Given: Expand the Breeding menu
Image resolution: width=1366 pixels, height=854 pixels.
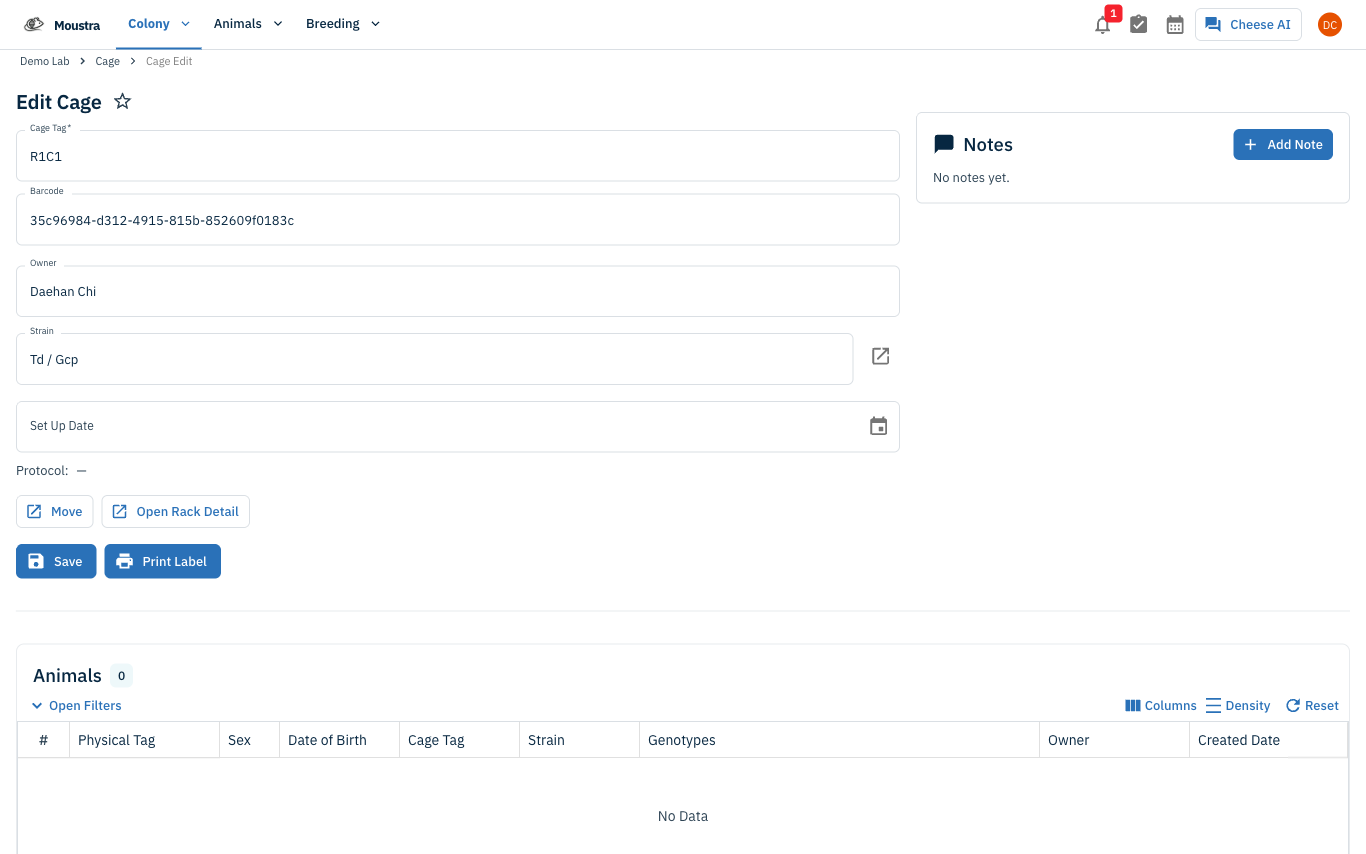Looking at the screenshot, I should pyautogui.click(x=343, y=24).
